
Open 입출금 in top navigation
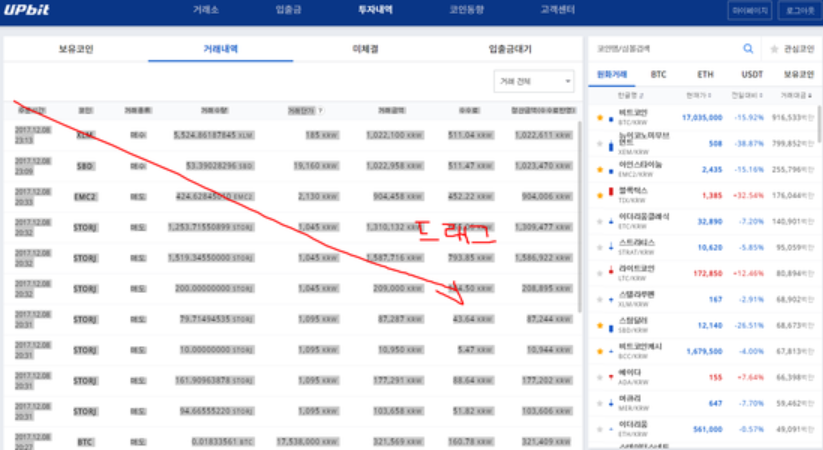pyautogui.click(x=288, y=9)
